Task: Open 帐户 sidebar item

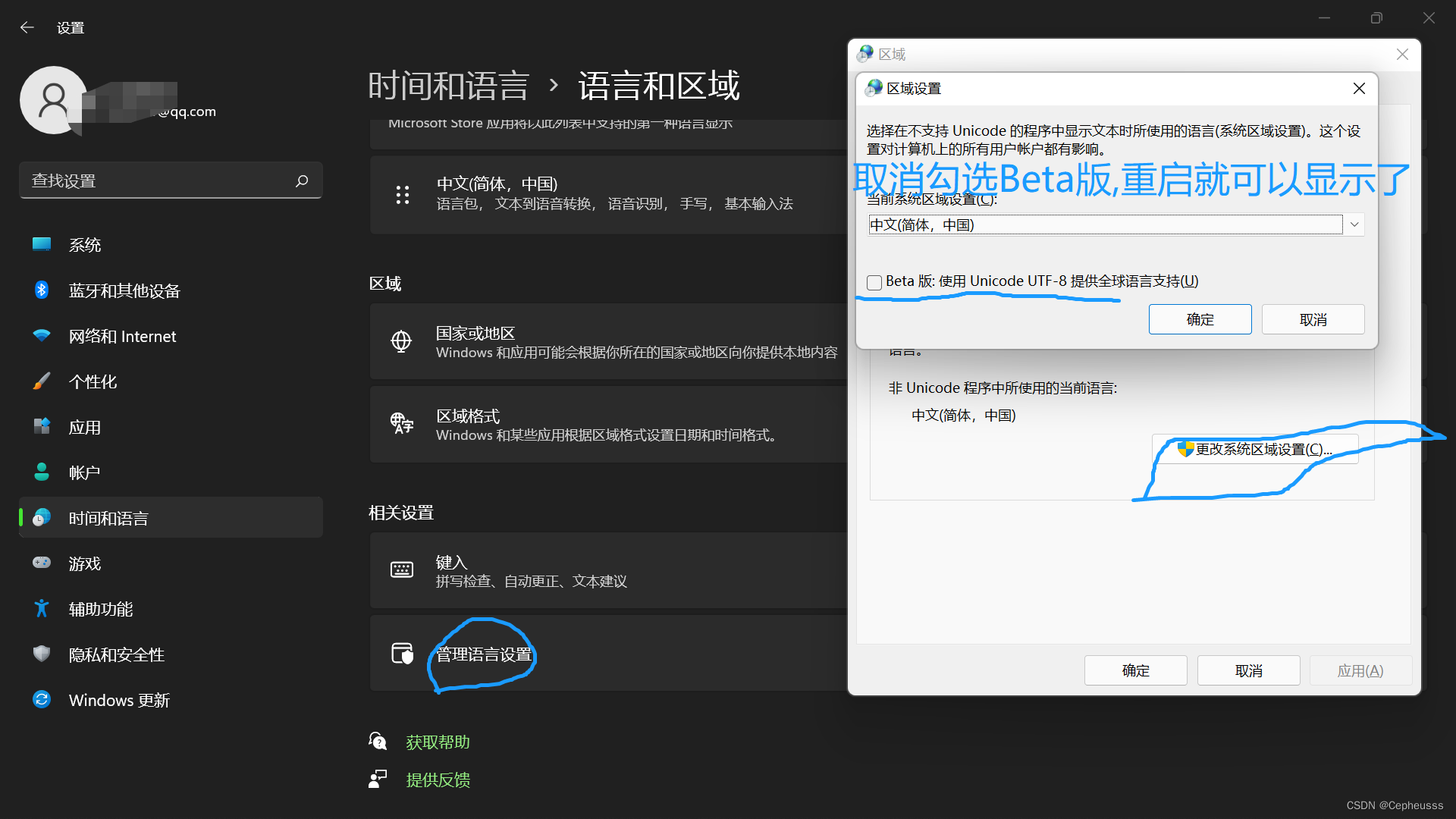Action: [x=85, y=472]
